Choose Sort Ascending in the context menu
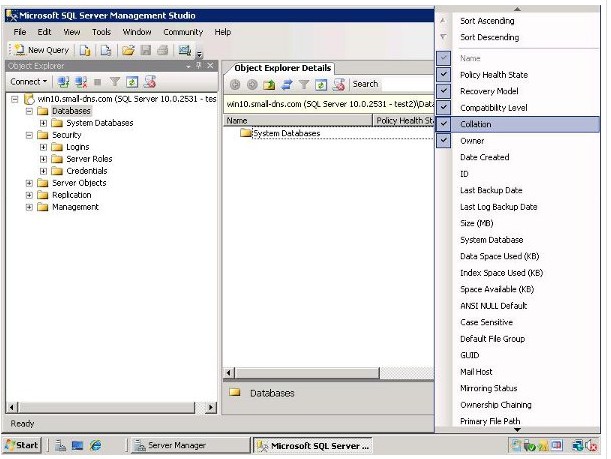The width and height of the screenshot is (611, 459). pos(487,21)
